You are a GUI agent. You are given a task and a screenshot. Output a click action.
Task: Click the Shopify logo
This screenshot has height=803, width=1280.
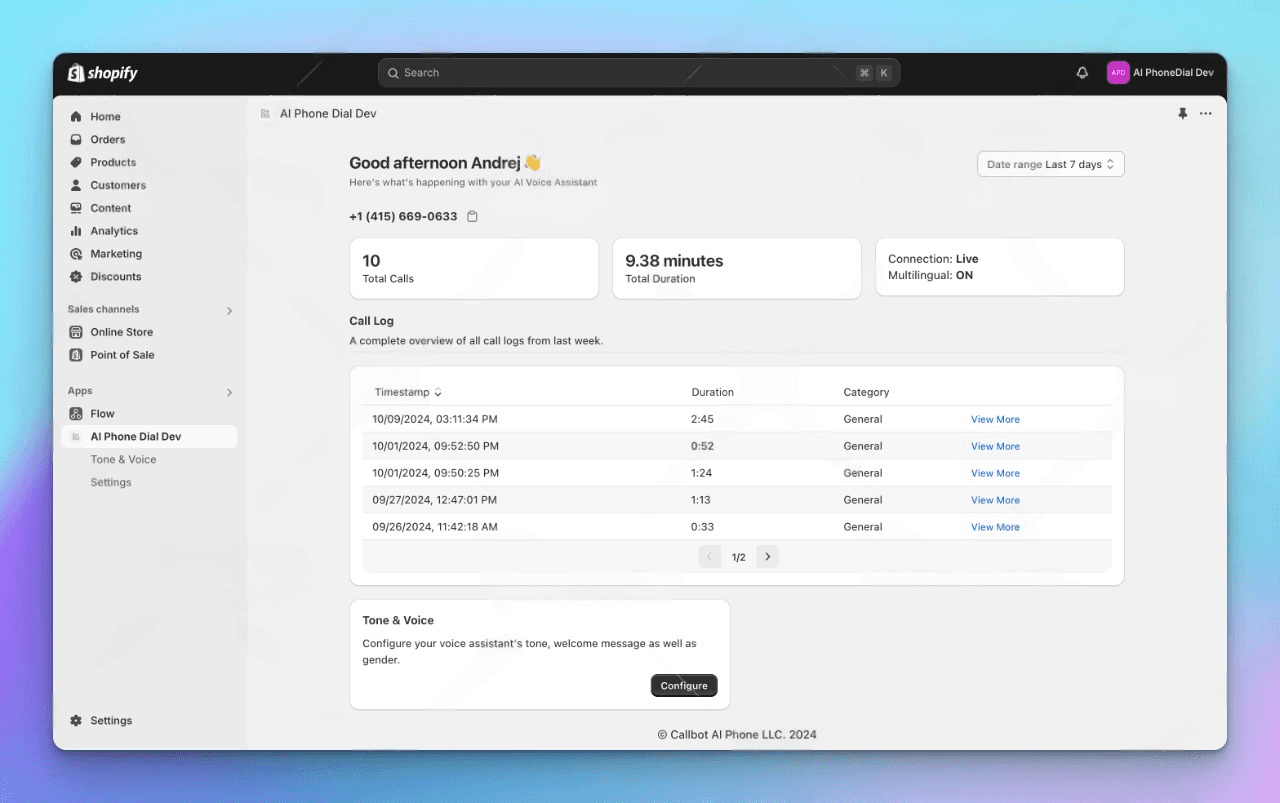coord(102,73)
